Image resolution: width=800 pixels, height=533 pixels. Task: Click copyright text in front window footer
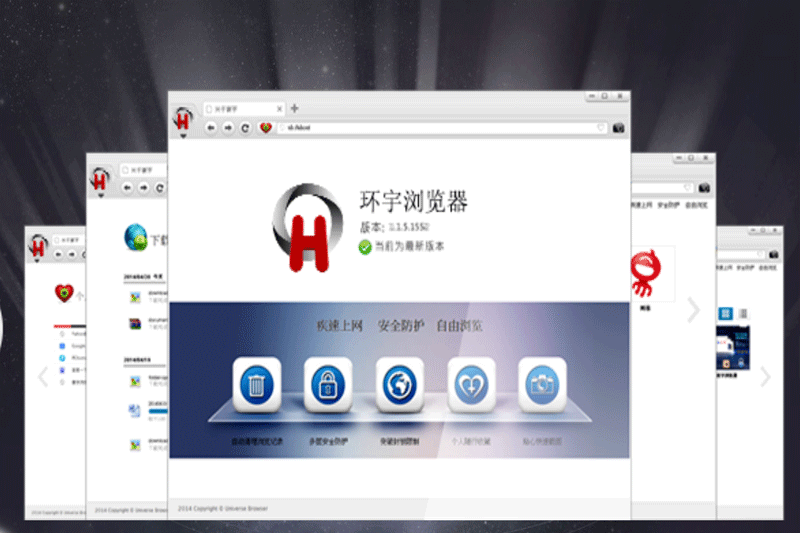[223, 509]
